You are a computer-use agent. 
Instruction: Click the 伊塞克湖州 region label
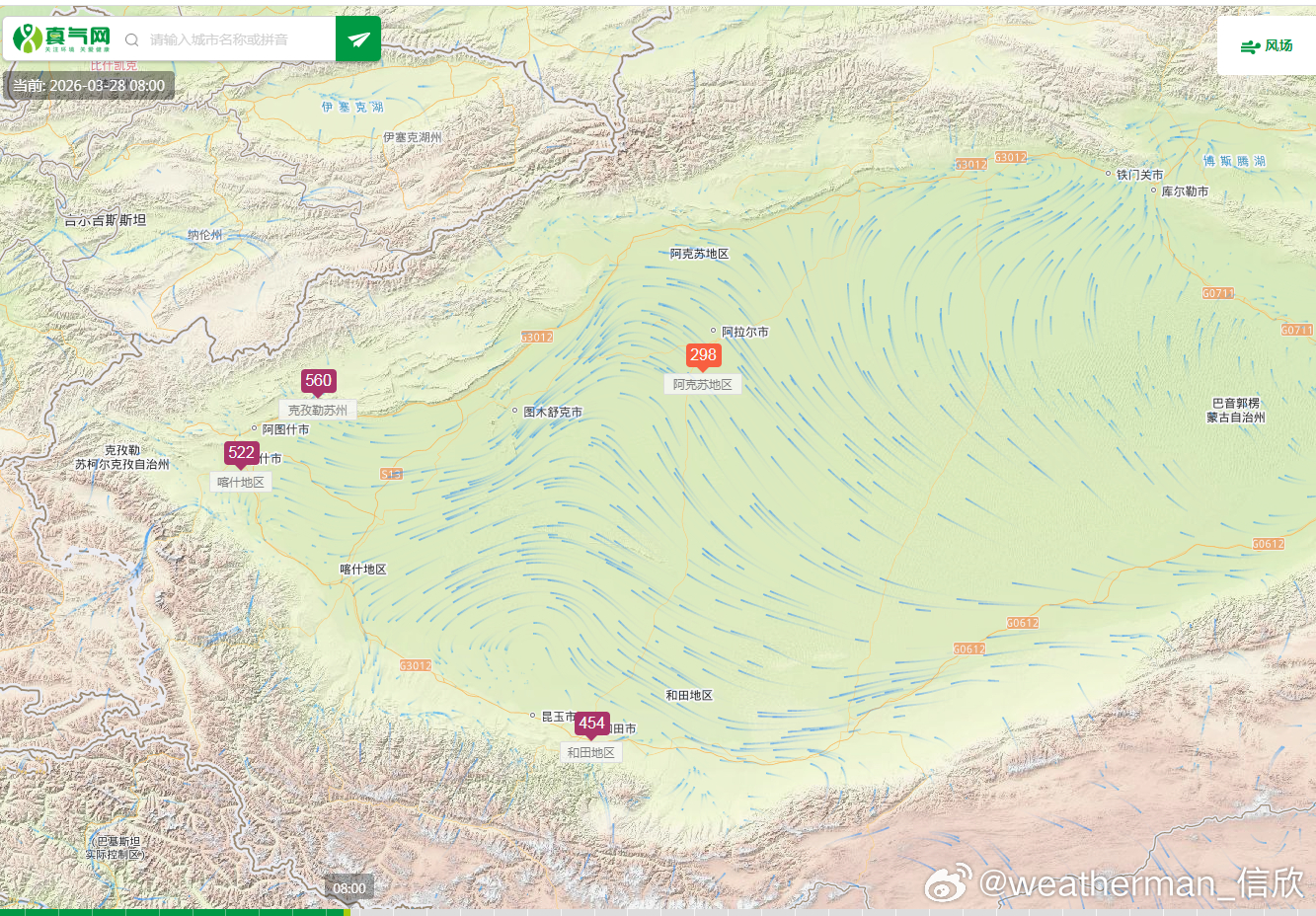coord(413,137)
